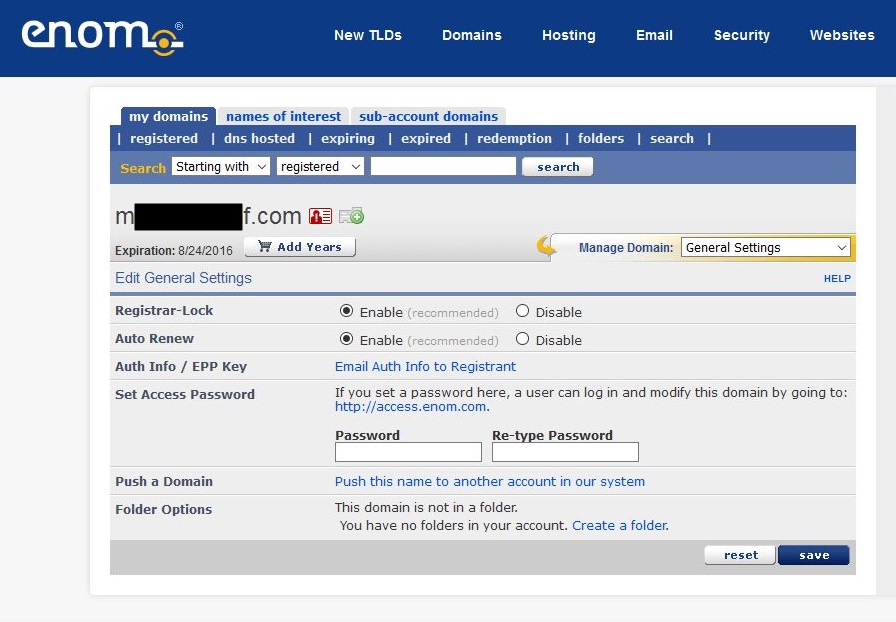
Task: Go to folders sub-tab
Action: click(x=601, y=139)
